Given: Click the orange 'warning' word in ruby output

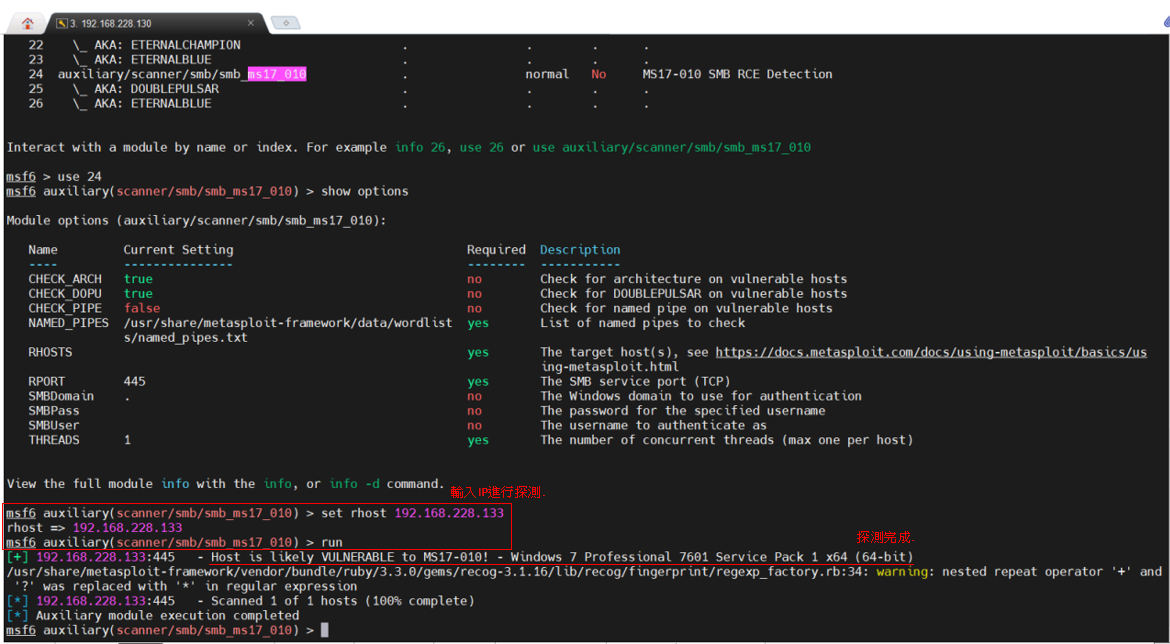Looking at the screenshot, I should (x=902, y=572).
